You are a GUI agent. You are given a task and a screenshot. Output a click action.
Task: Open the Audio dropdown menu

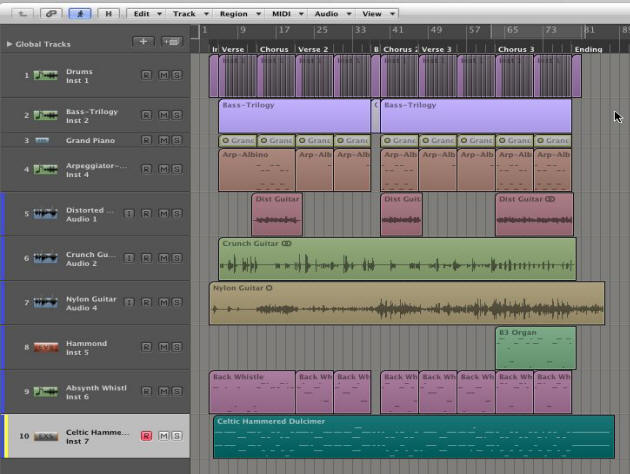333,14
